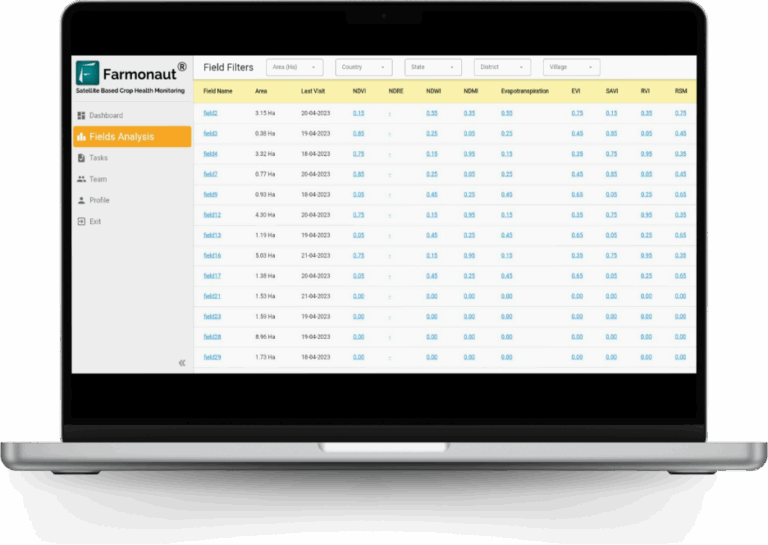Click the Farmonaut logo icon
The width and height of the screenshot is (768, 545).
point(88,72)
